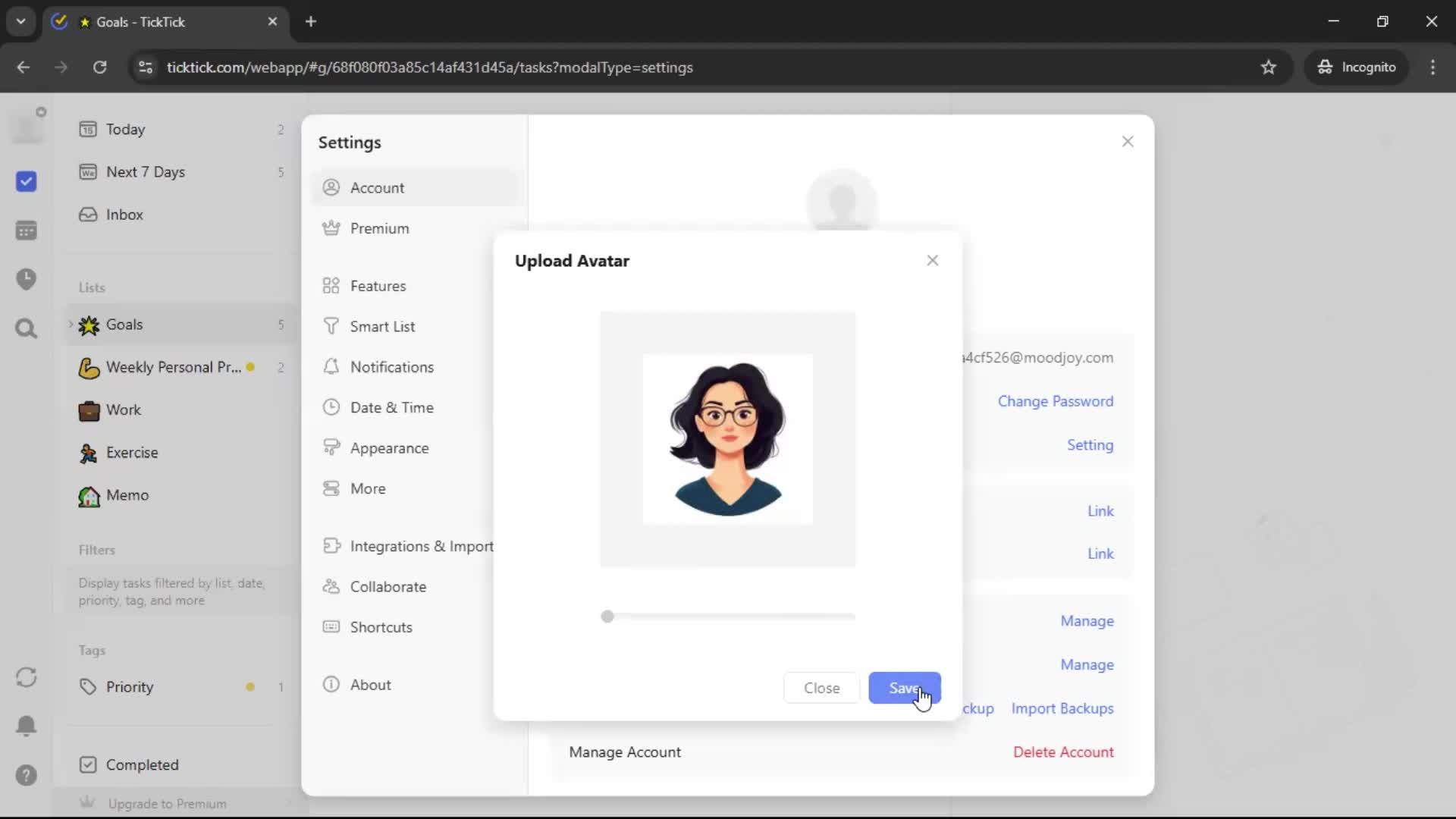Bookmark this page with star icon

1268,67
